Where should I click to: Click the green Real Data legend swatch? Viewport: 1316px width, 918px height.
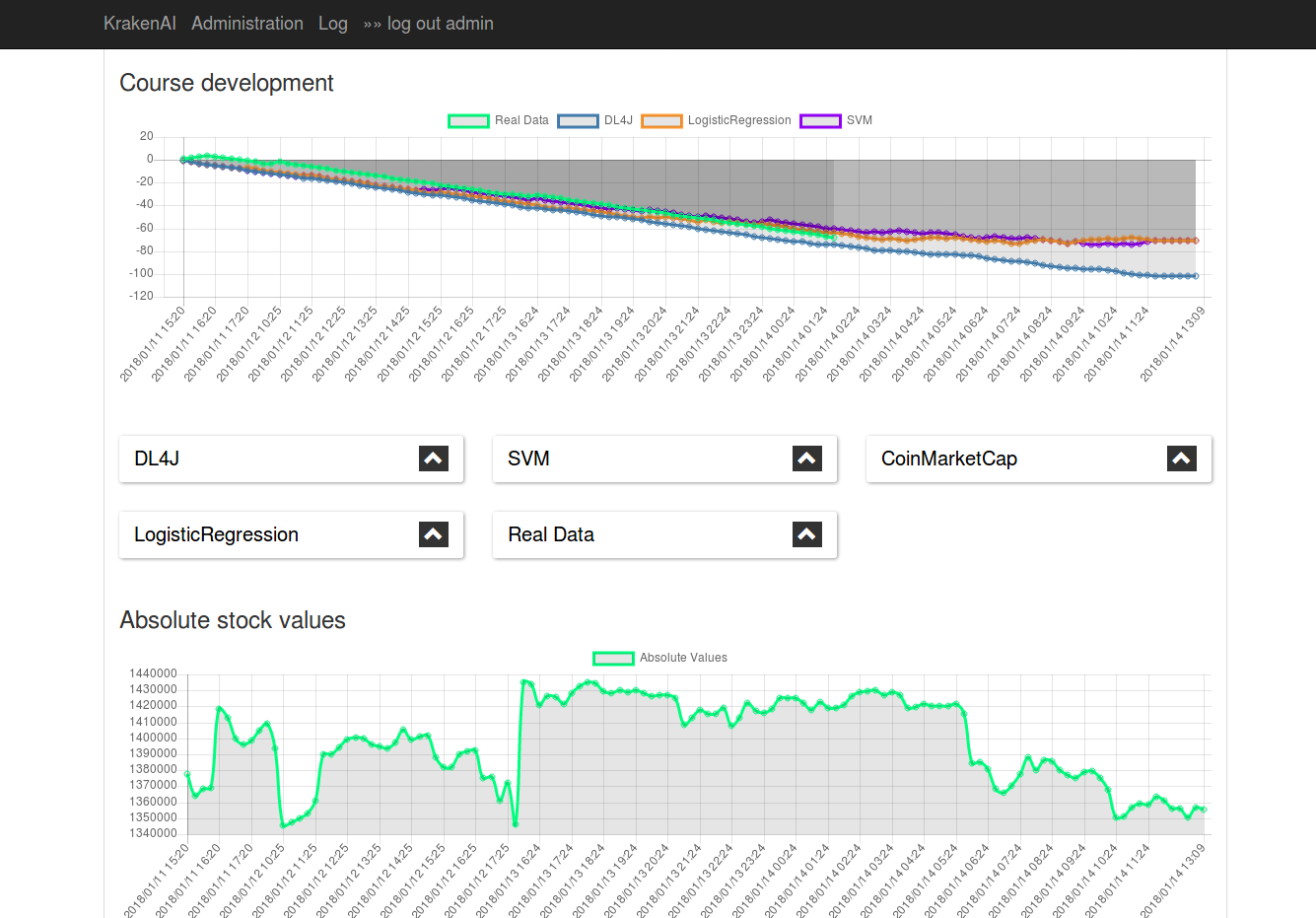tap(468, 121)
